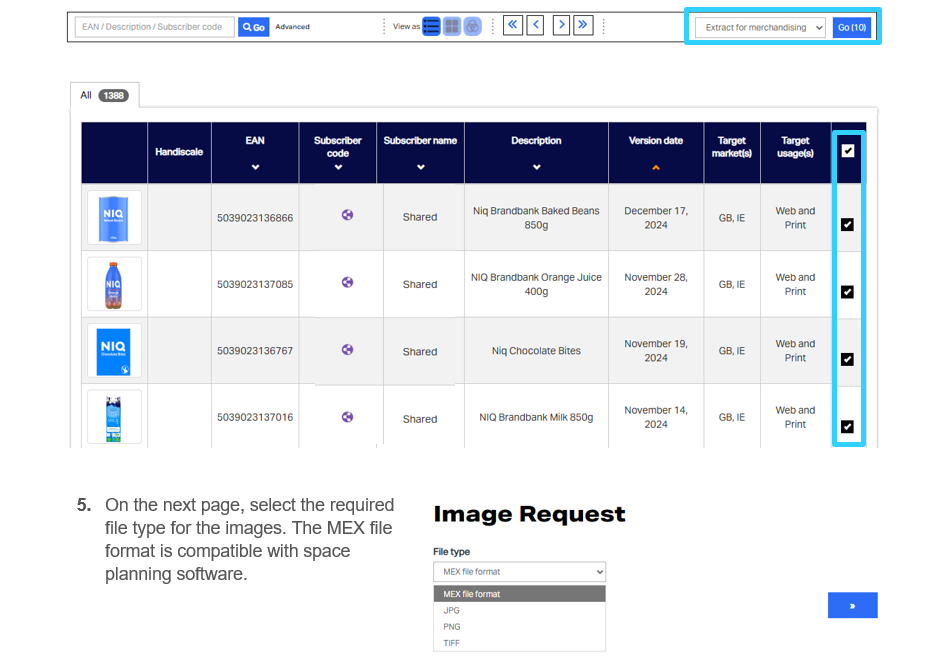The height and width of the screenshot is (660, 942).
Task: Click November 28, 2024 version date
Action: [x=656, y=284]
